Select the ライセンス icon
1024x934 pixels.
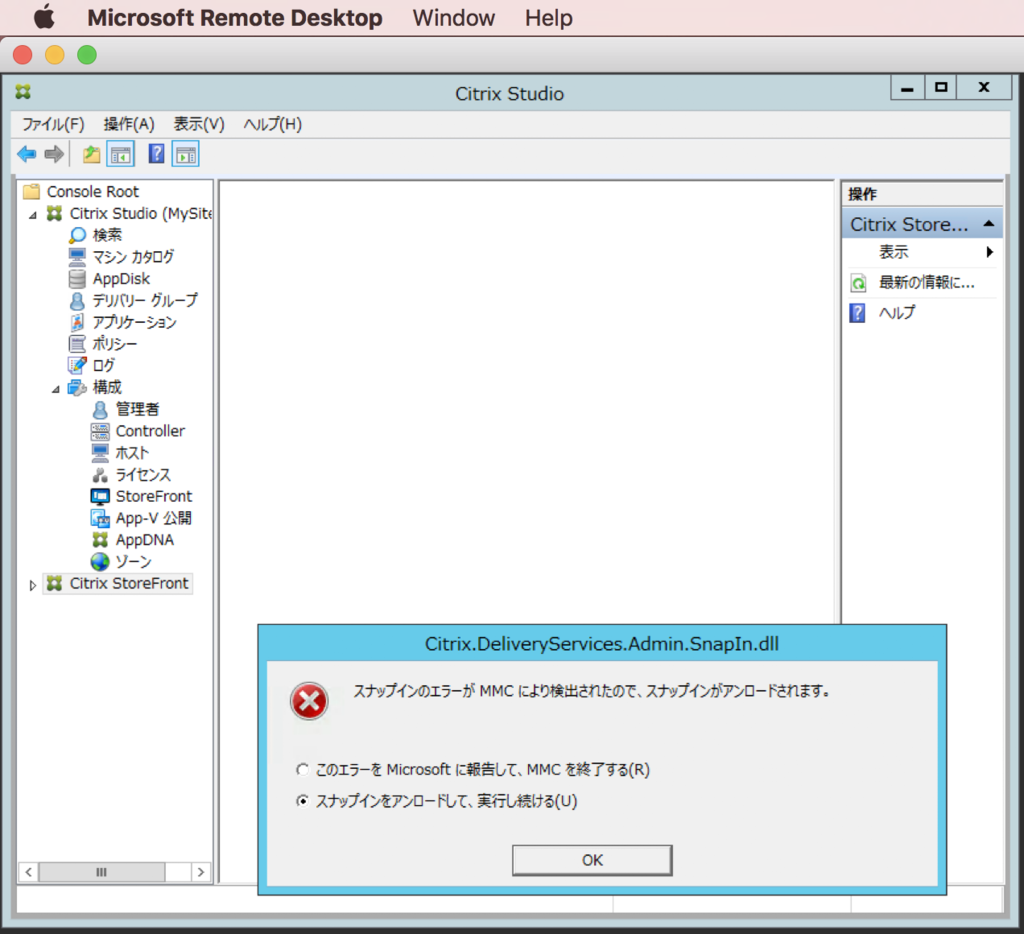click(x=100, y=475)
